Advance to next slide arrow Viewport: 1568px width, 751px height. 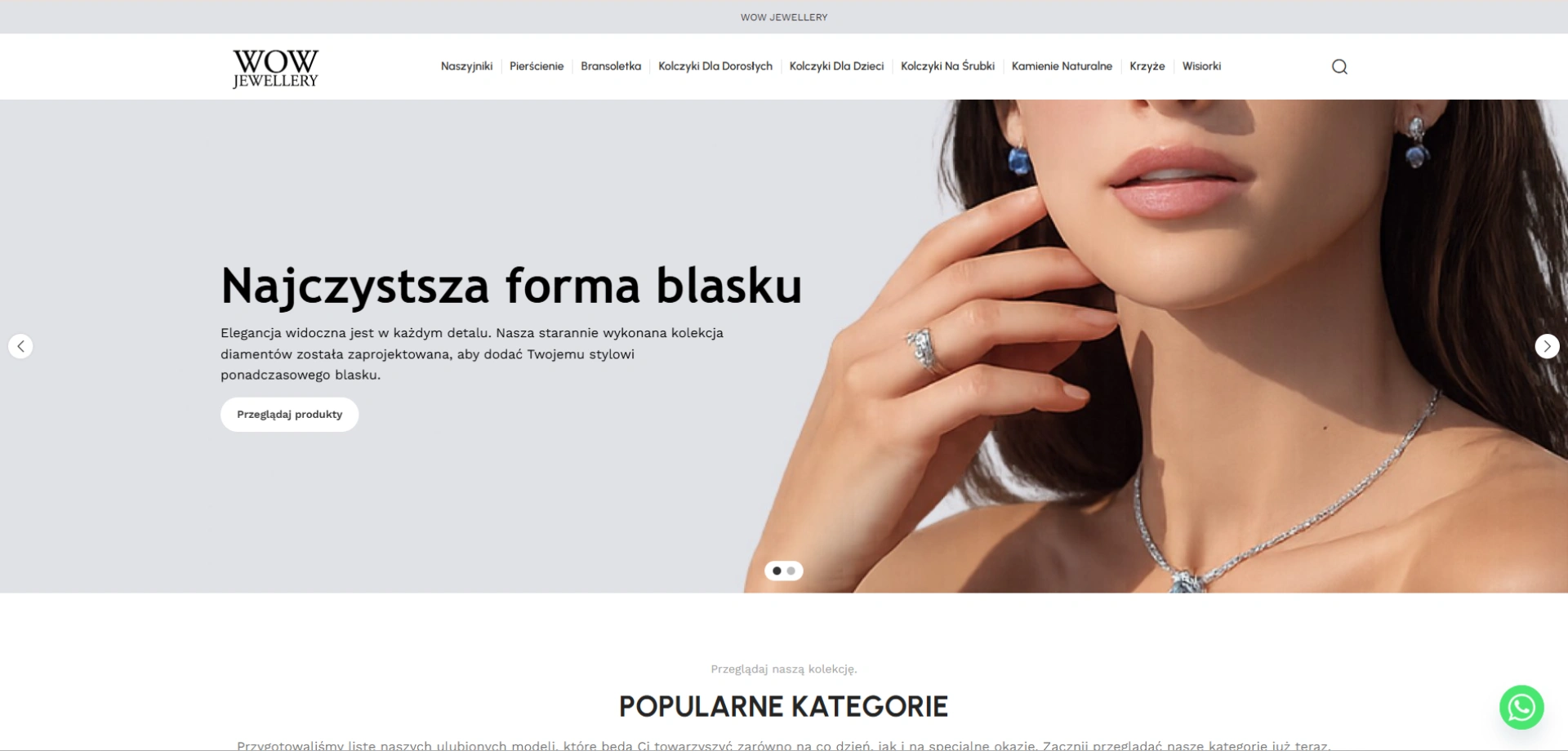point(1547,346)
